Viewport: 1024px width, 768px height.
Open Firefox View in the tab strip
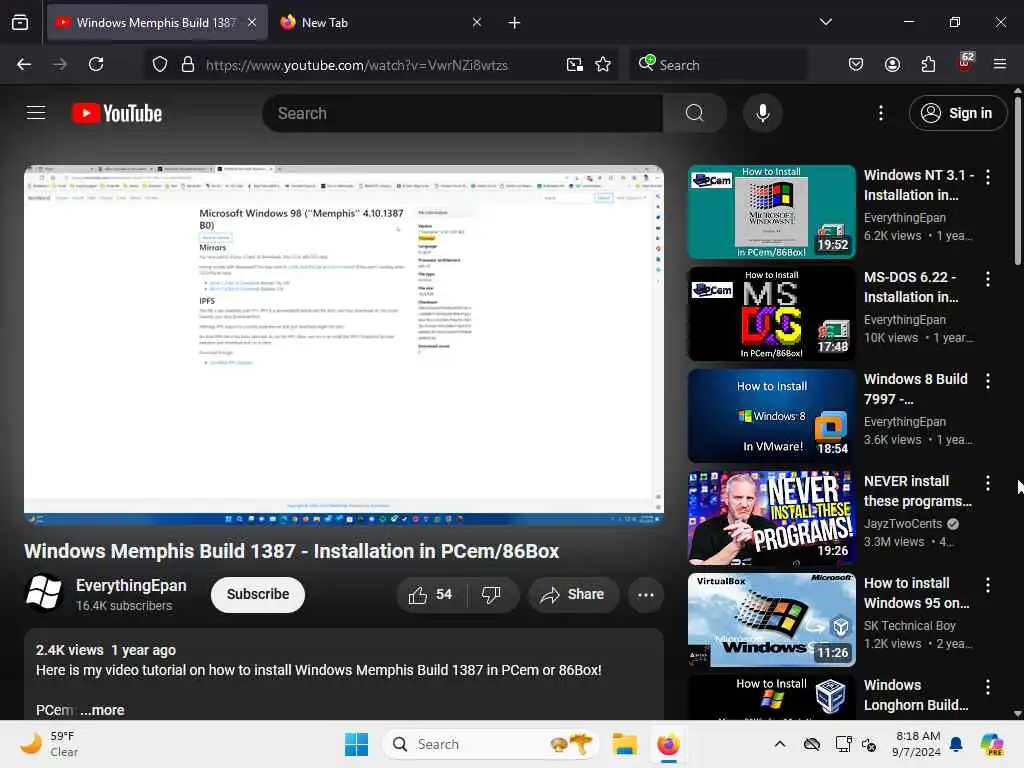tap(20, 22)
